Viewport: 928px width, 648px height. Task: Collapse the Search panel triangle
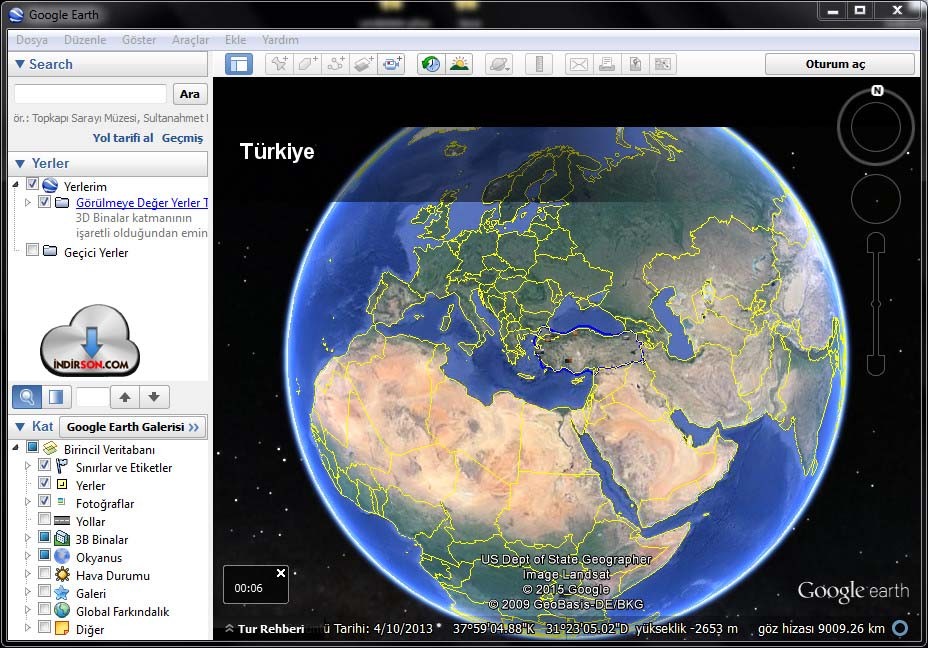point(20,64)
